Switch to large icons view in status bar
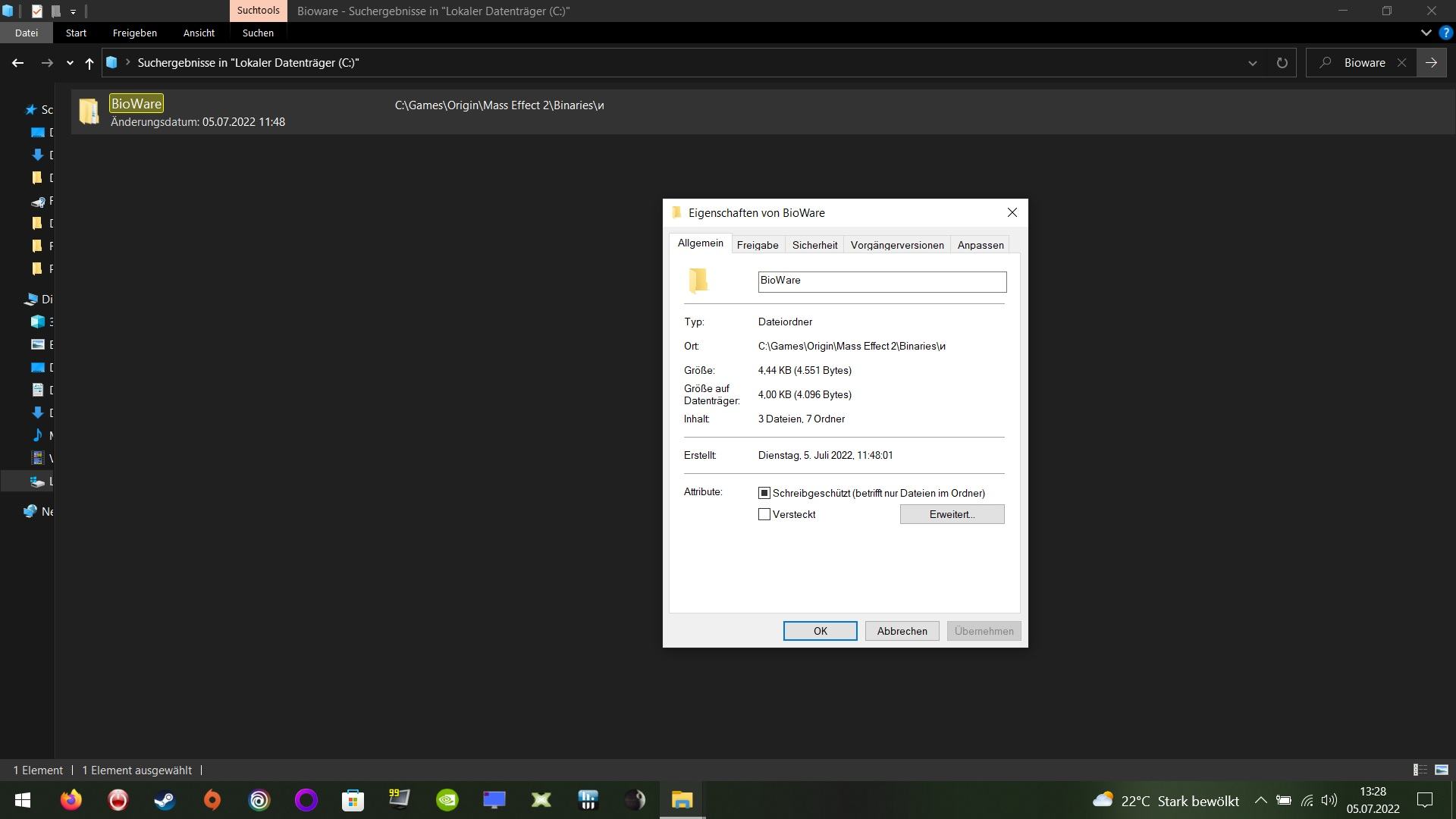The width and height of the screenshot is (1456, 819). click(x=1442, y=770)
